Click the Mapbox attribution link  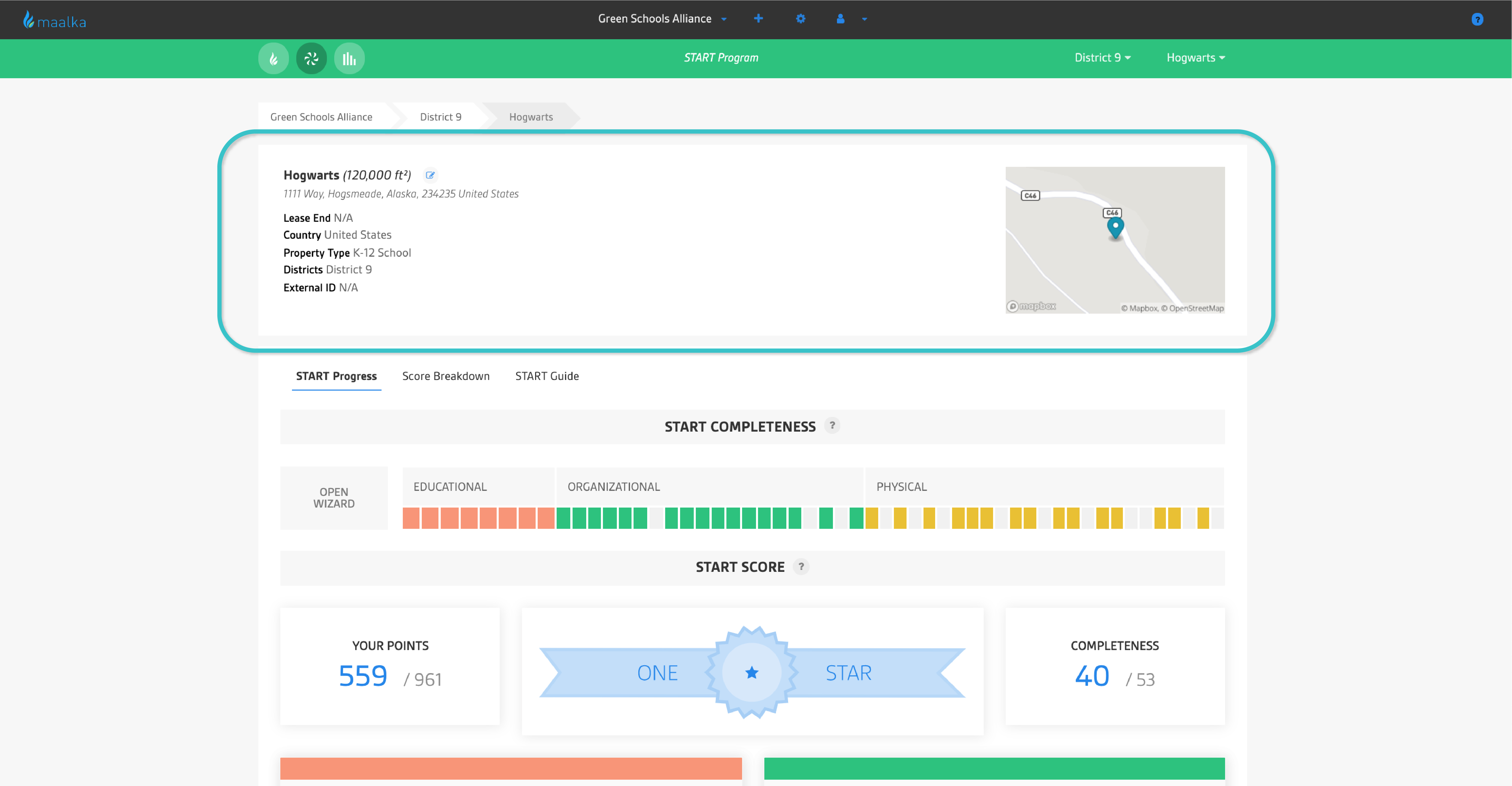point(1140,308)
